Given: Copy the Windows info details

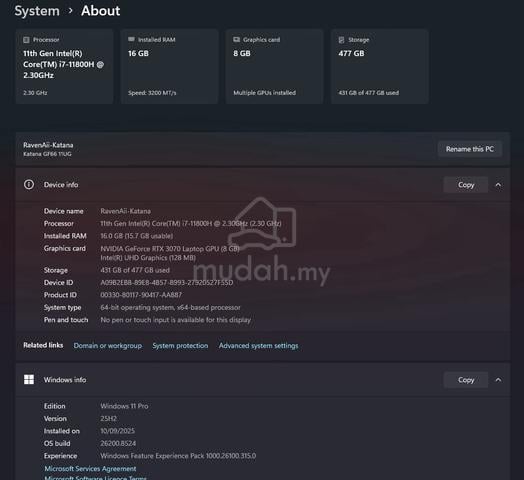Looking at the screenshot, I should coord(466,380).
